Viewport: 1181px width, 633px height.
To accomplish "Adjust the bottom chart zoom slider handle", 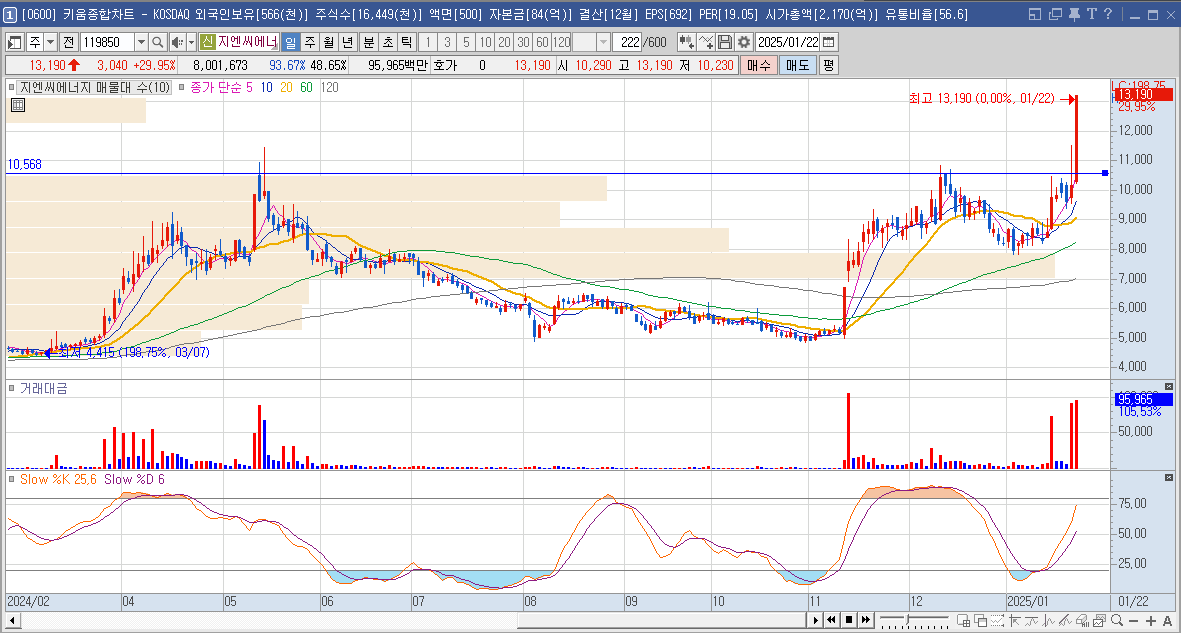I will tap(908, 619).
